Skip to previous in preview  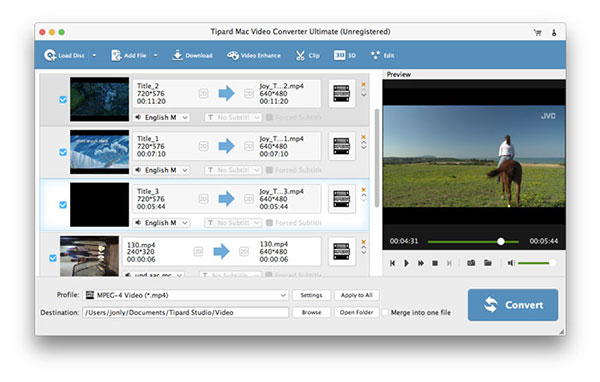(x=392, y=263)
